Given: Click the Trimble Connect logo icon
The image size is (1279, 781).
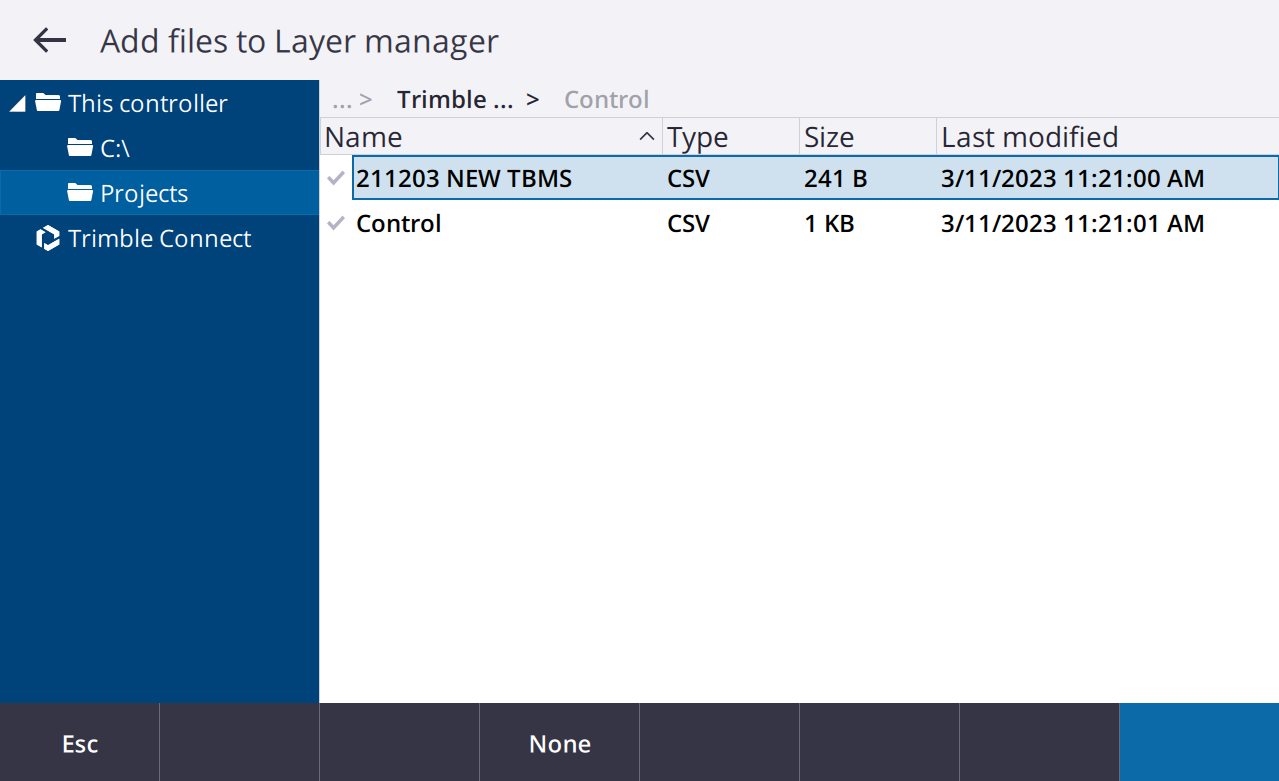Looking at the screenshot, I should point(48,239).
